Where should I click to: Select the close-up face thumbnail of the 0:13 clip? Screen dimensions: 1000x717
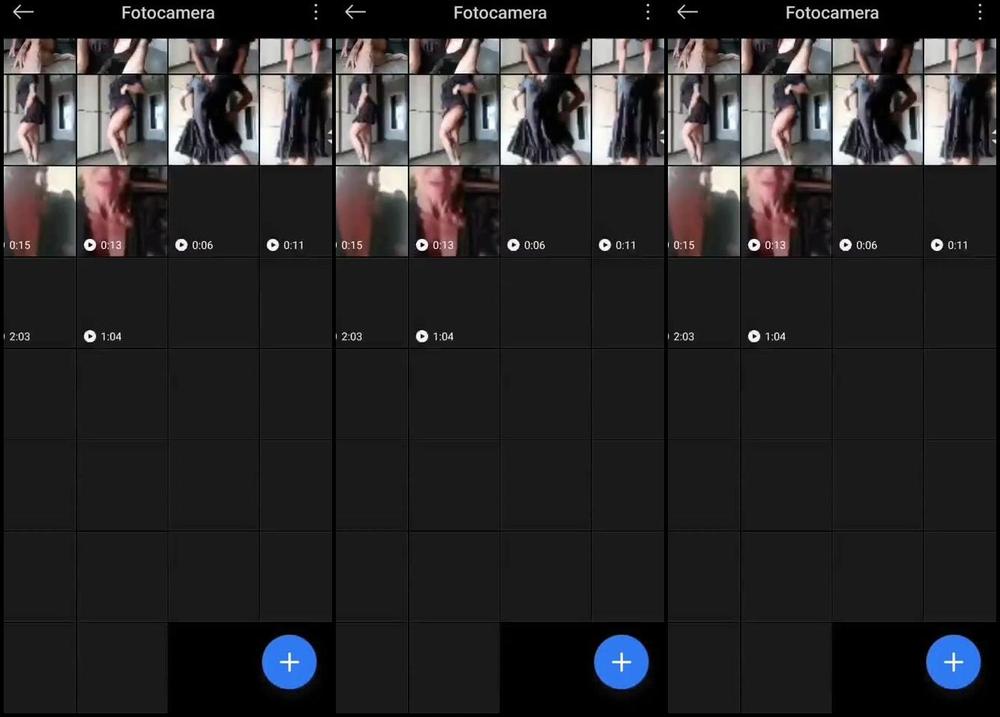[121, 205]
